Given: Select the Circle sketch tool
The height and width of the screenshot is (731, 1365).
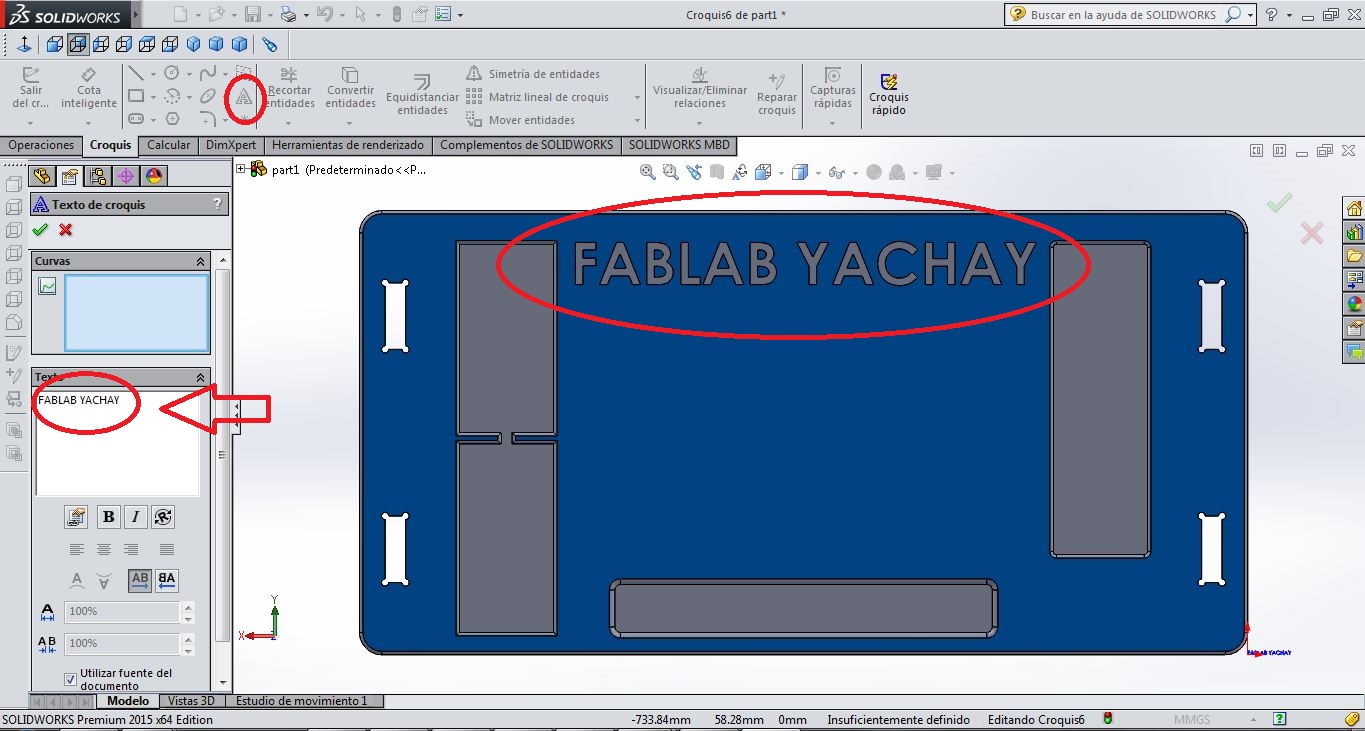Looking at the screenshot, I should pyautogui.click(x=171, y=74).
